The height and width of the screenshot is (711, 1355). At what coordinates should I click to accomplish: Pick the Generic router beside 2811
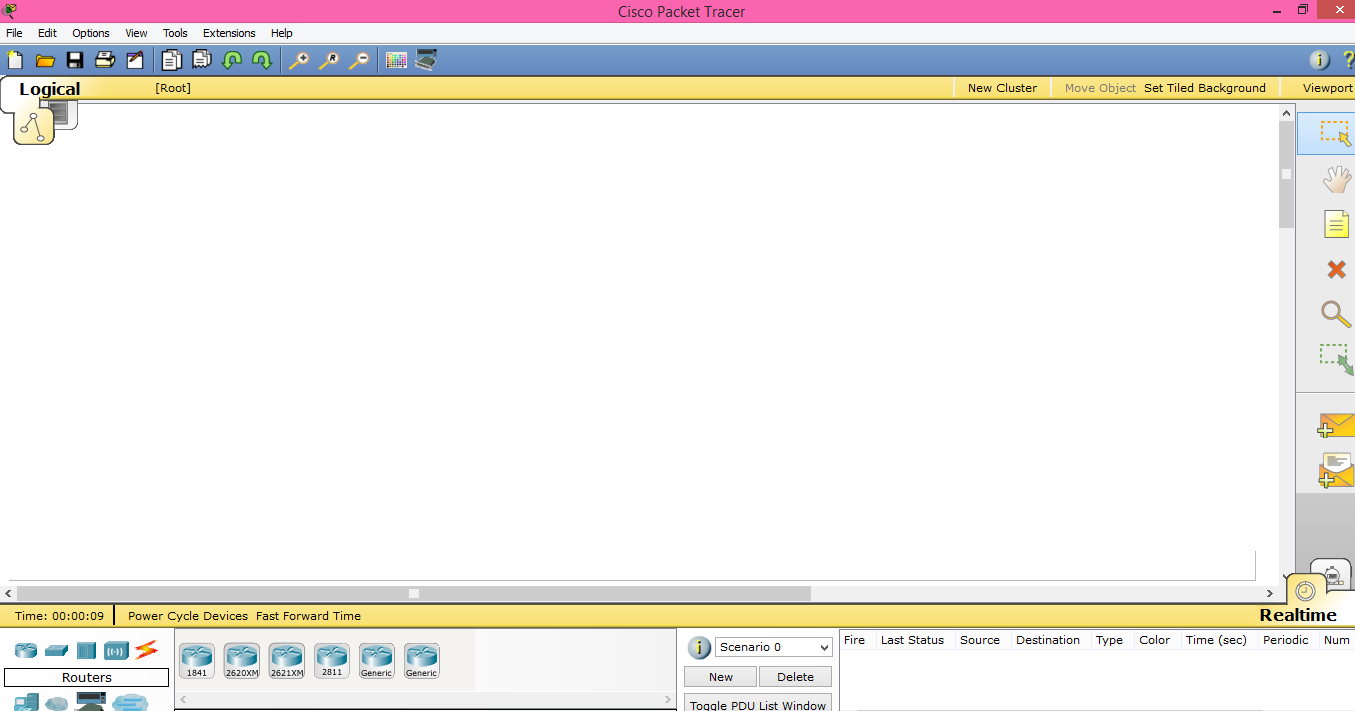(377, 661)
